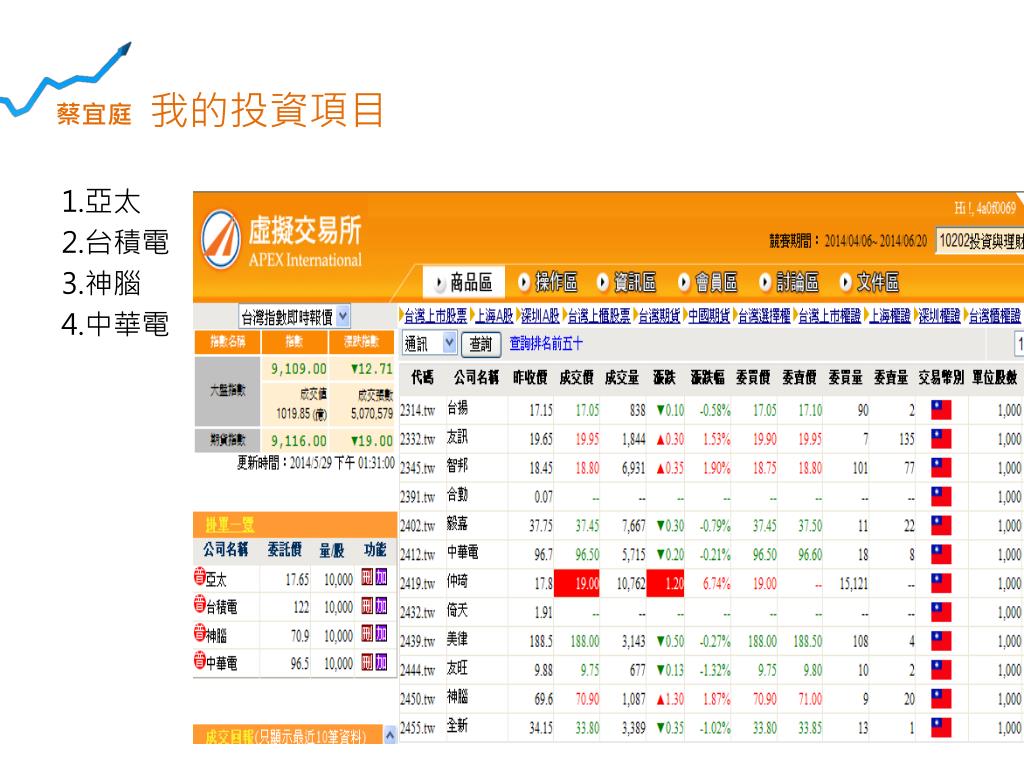Click the 成交量 column header

coord(622,377)
